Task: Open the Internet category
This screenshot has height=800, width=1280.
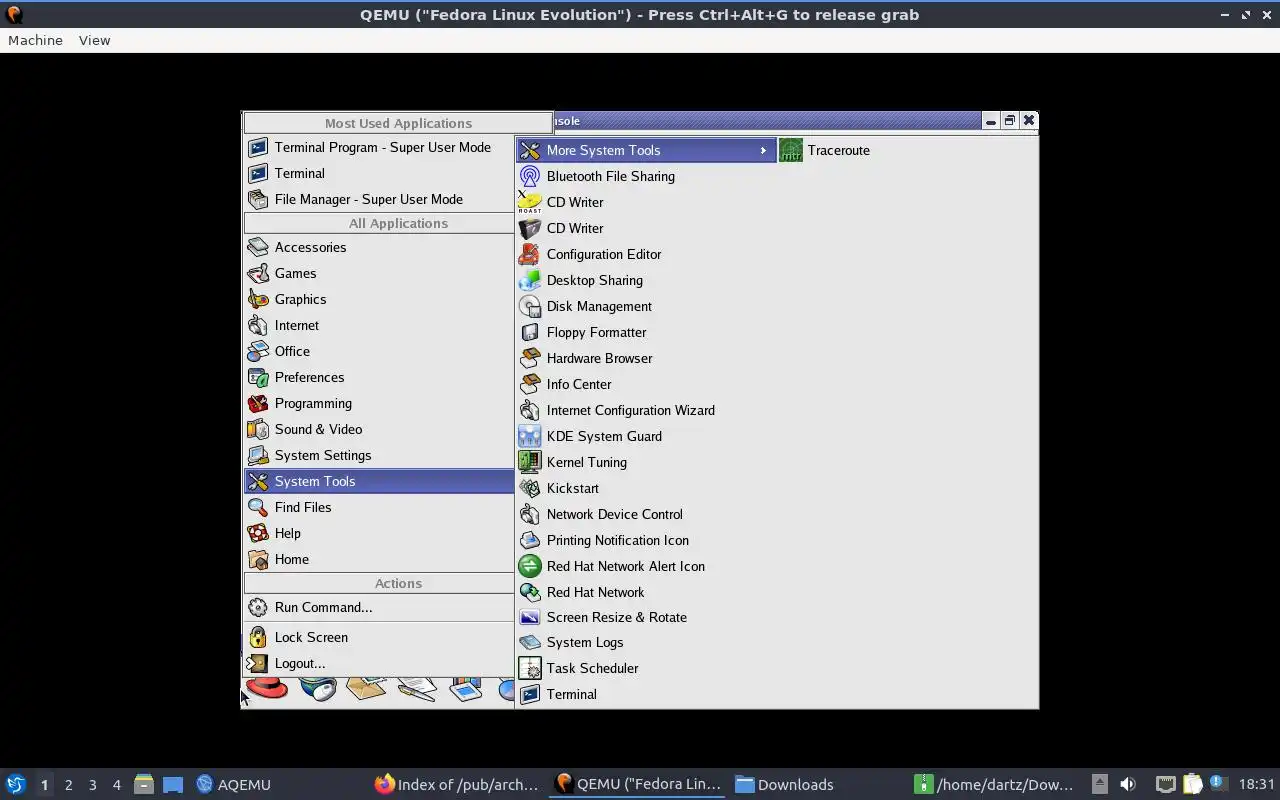Action: [379, 325]
